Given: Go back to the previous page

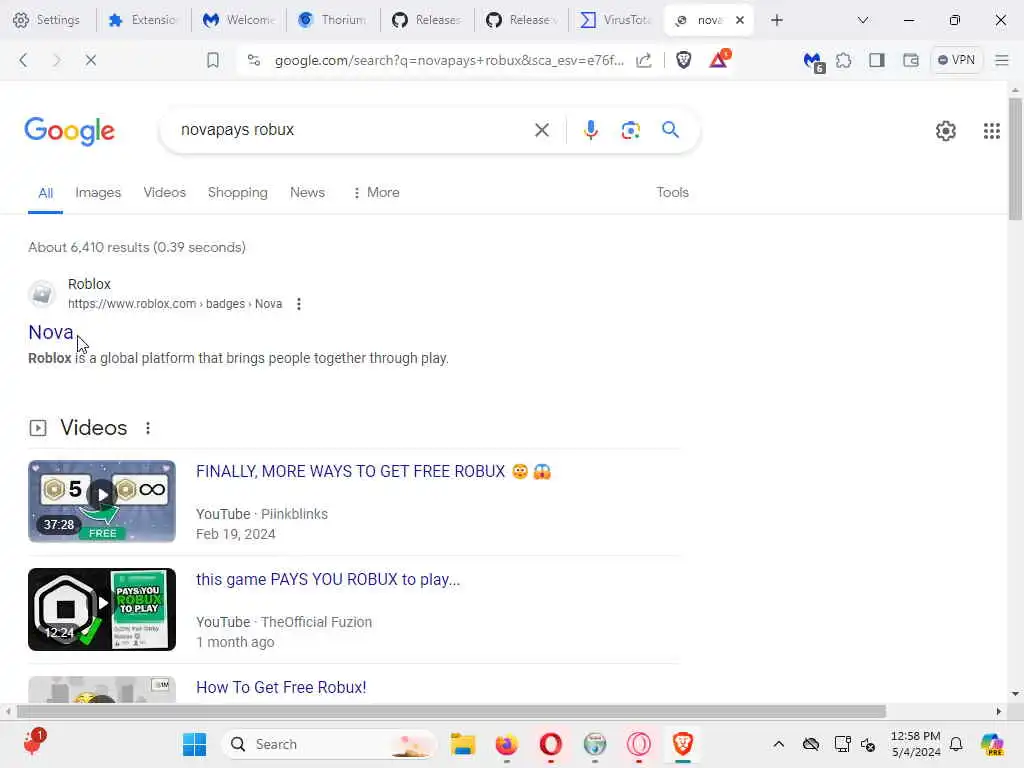Looking at the screenshot, I should pyautogui.click(x=24, y=60).
